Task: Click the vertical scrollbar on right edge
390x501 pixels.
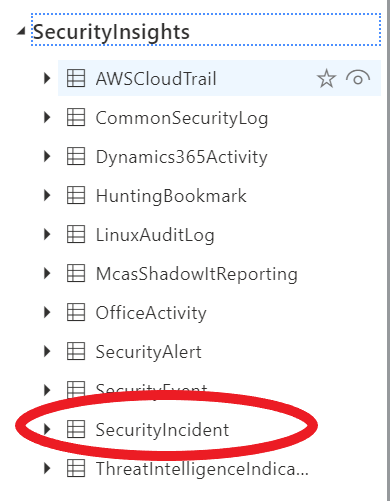Action: (388, 250)
